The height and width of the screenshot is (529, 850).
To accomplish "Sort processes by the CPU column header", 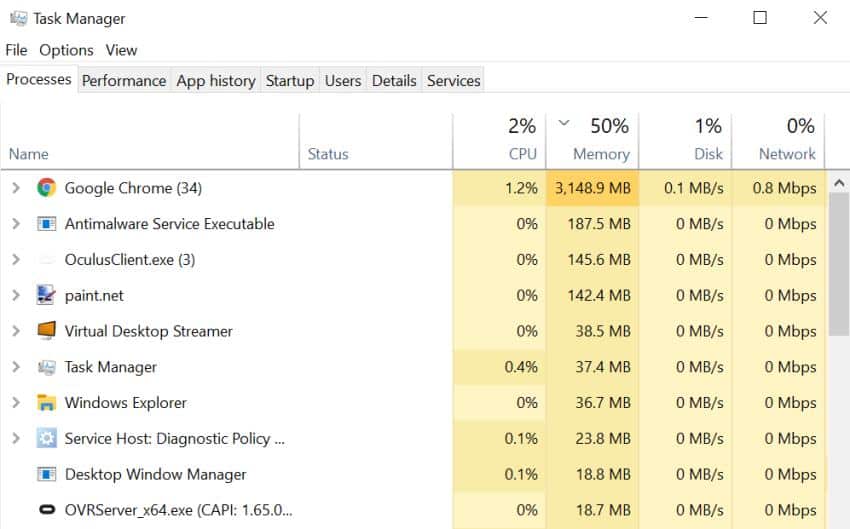I will (x=500, y=141).
